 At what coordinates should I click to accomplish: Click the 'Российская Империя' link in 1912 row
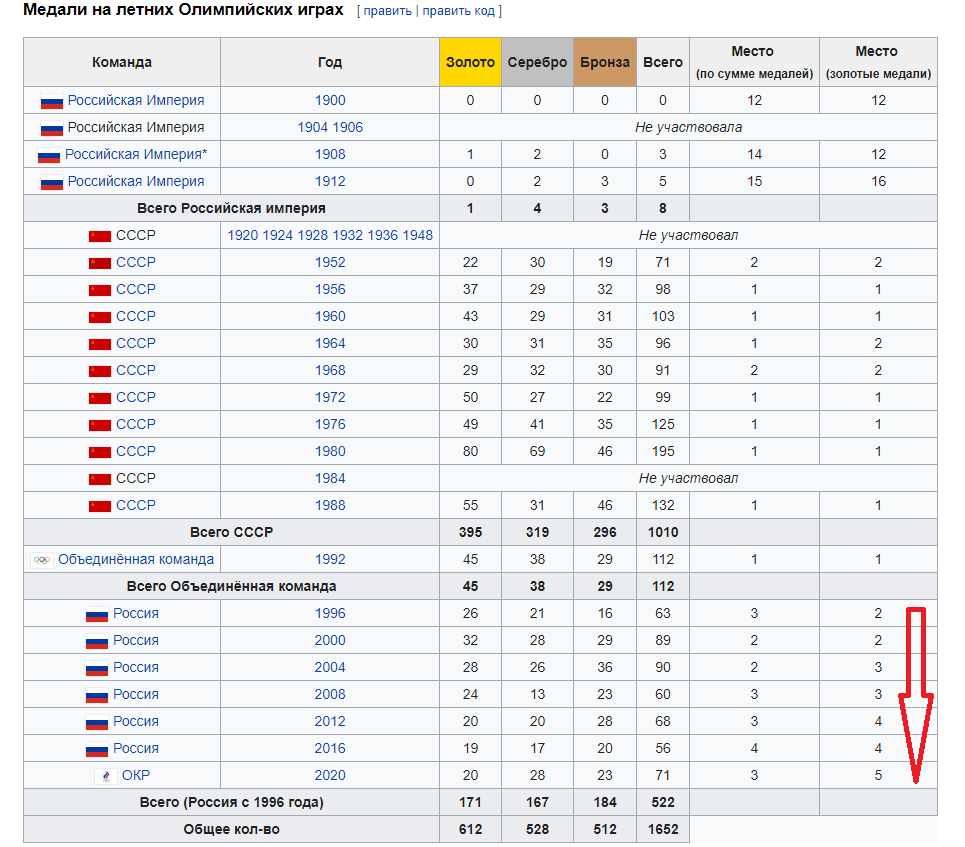[x=136, y=182]
